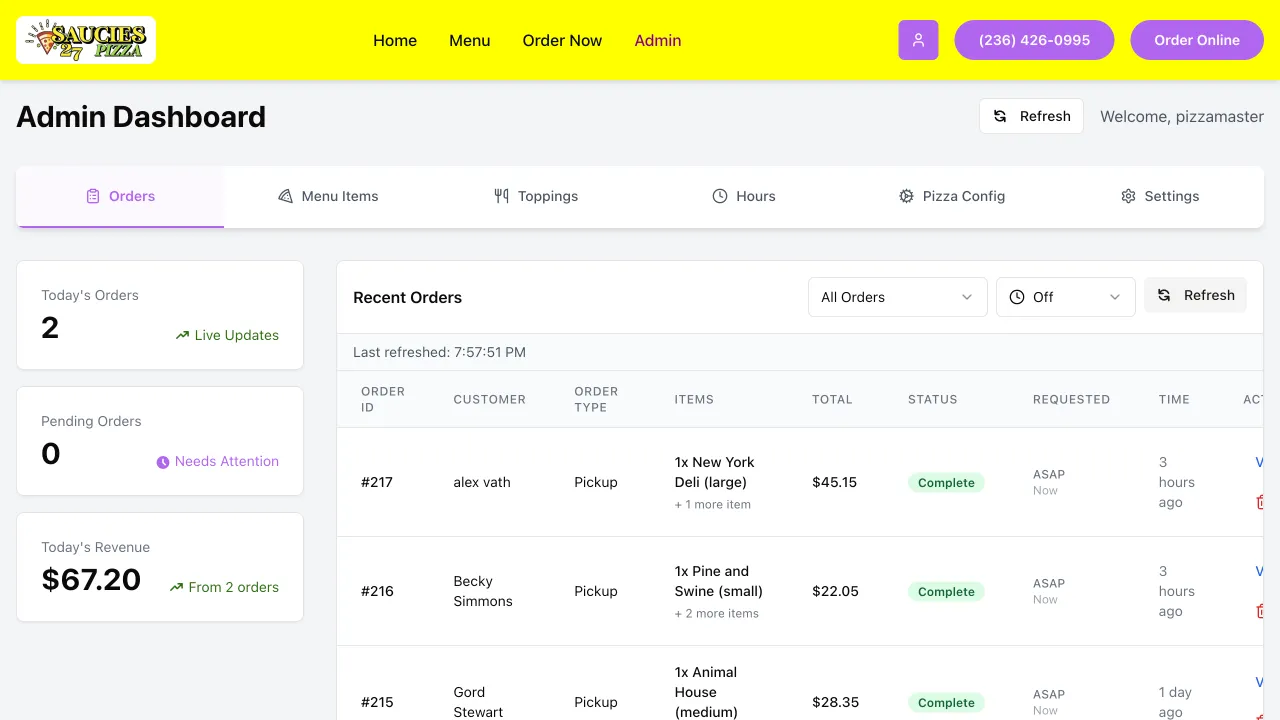
Task: Delete order #217 with trash icon
Action: coord(1259,502)
